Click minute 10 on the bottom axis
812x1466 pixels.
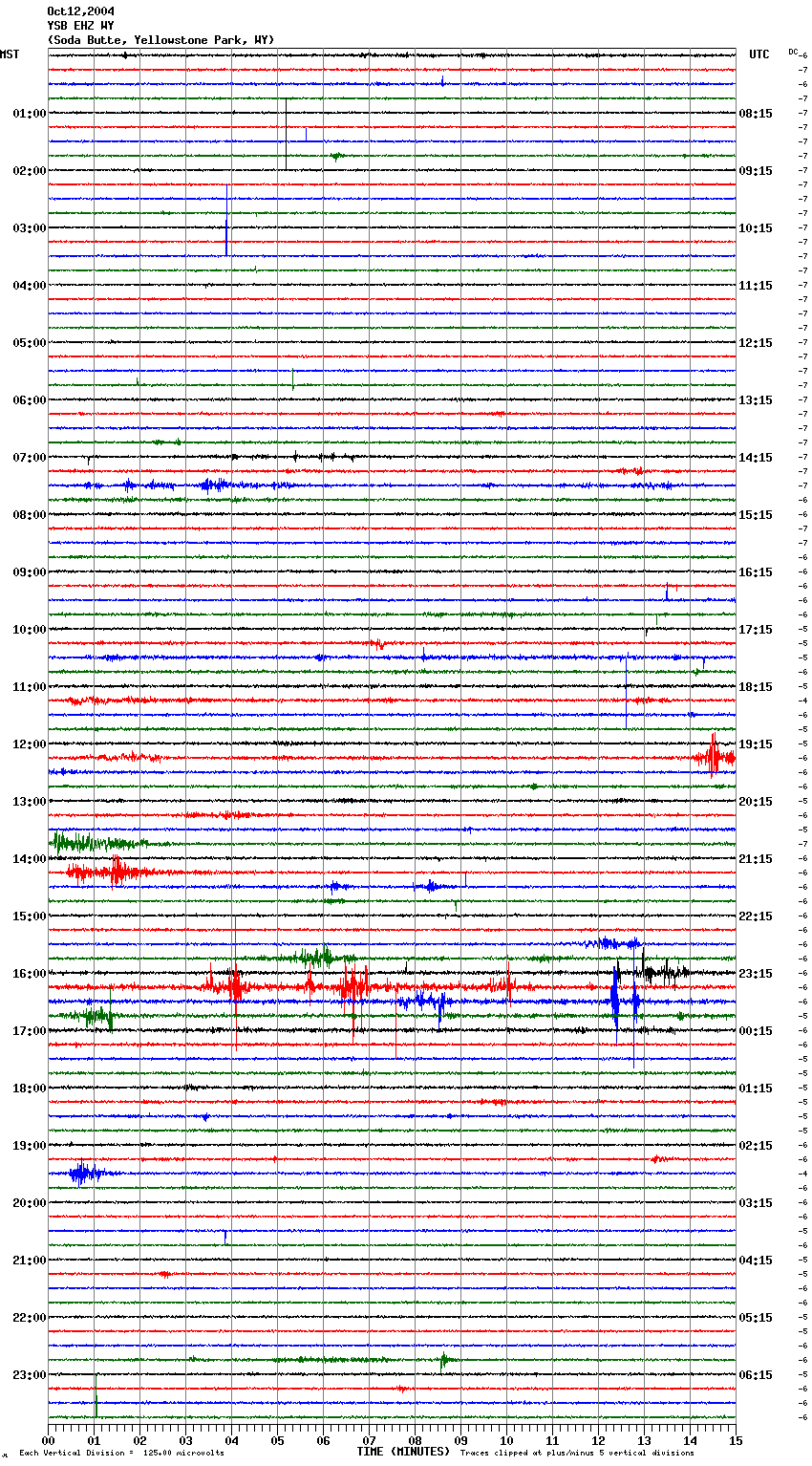click(507, 1441)
